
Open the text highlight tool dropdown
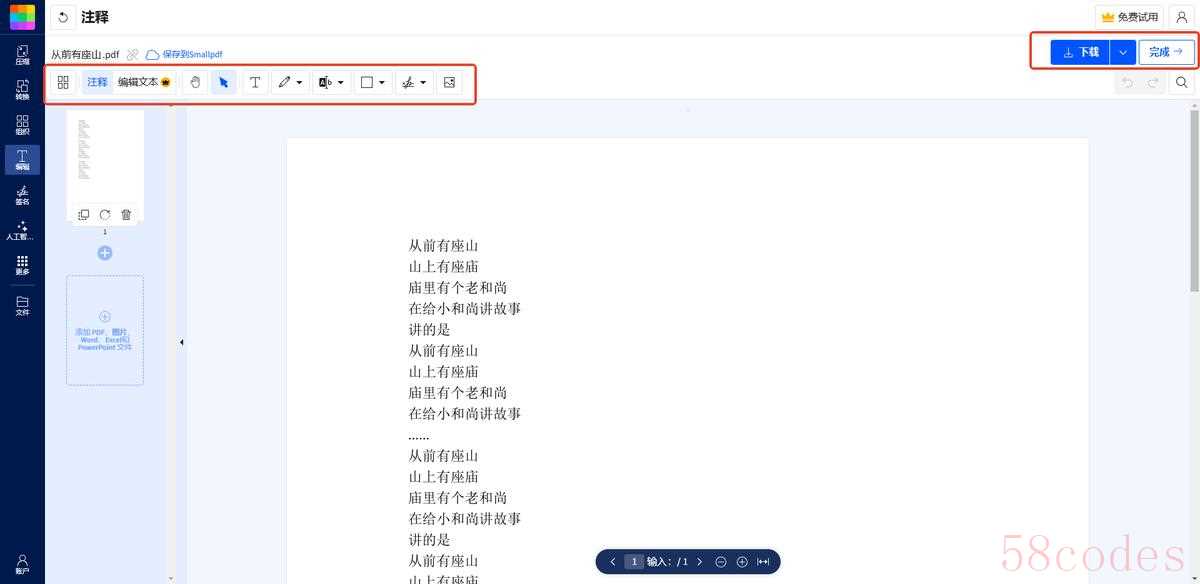point(341,83)
